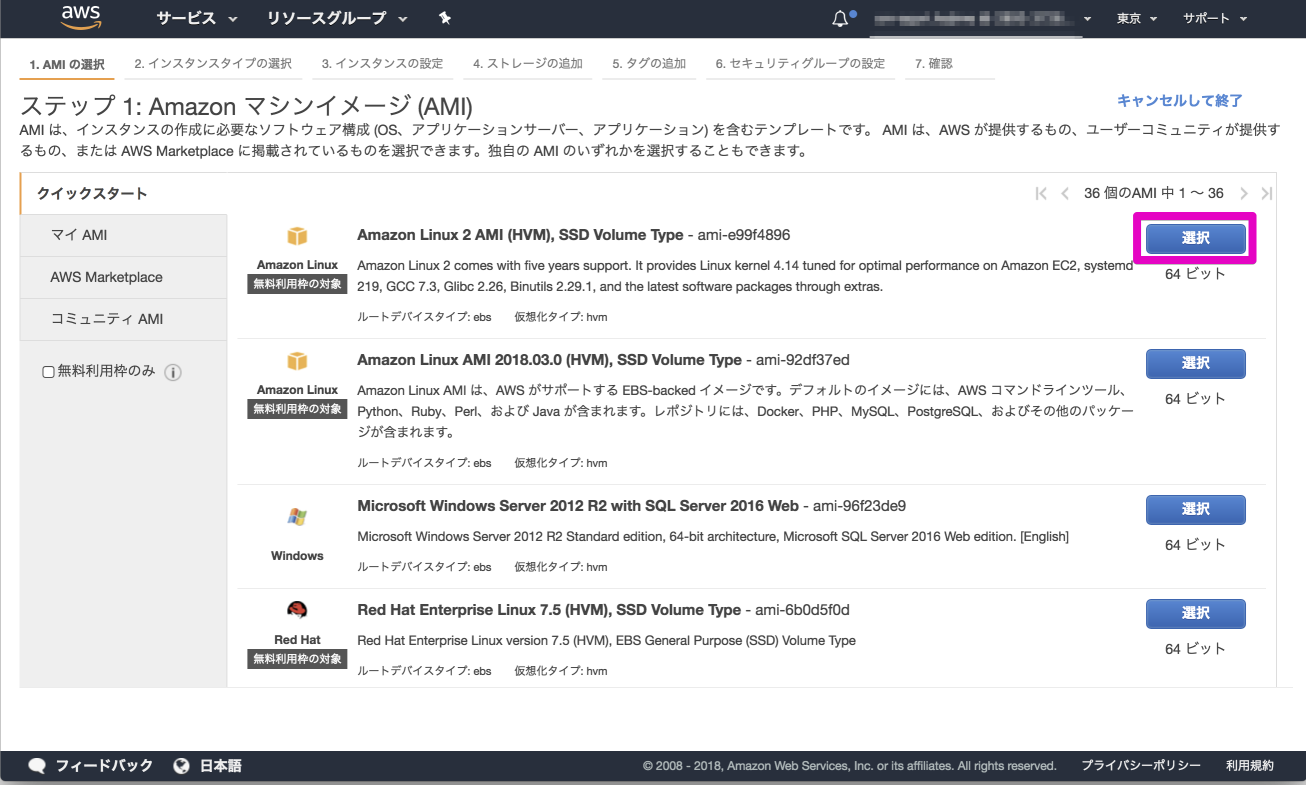This screenshot has height=785, width=1306.
Task: Open the 東京 region dropdown
Action: (x=1137, y=18)
